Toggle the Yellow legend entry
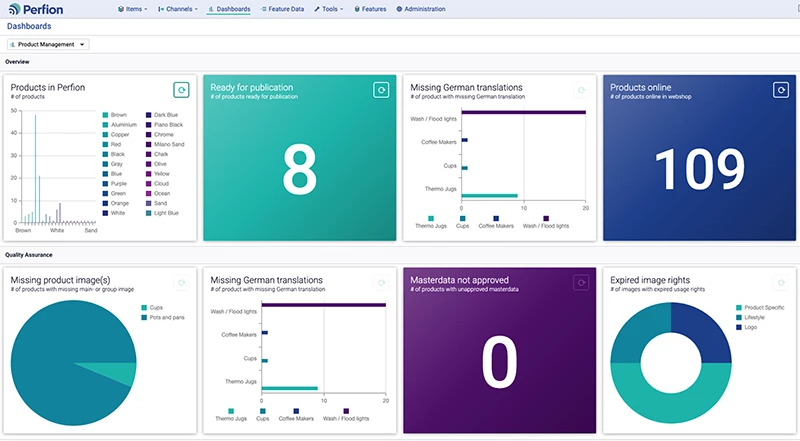This screenshot has height=441, width=800. (158, 174)
